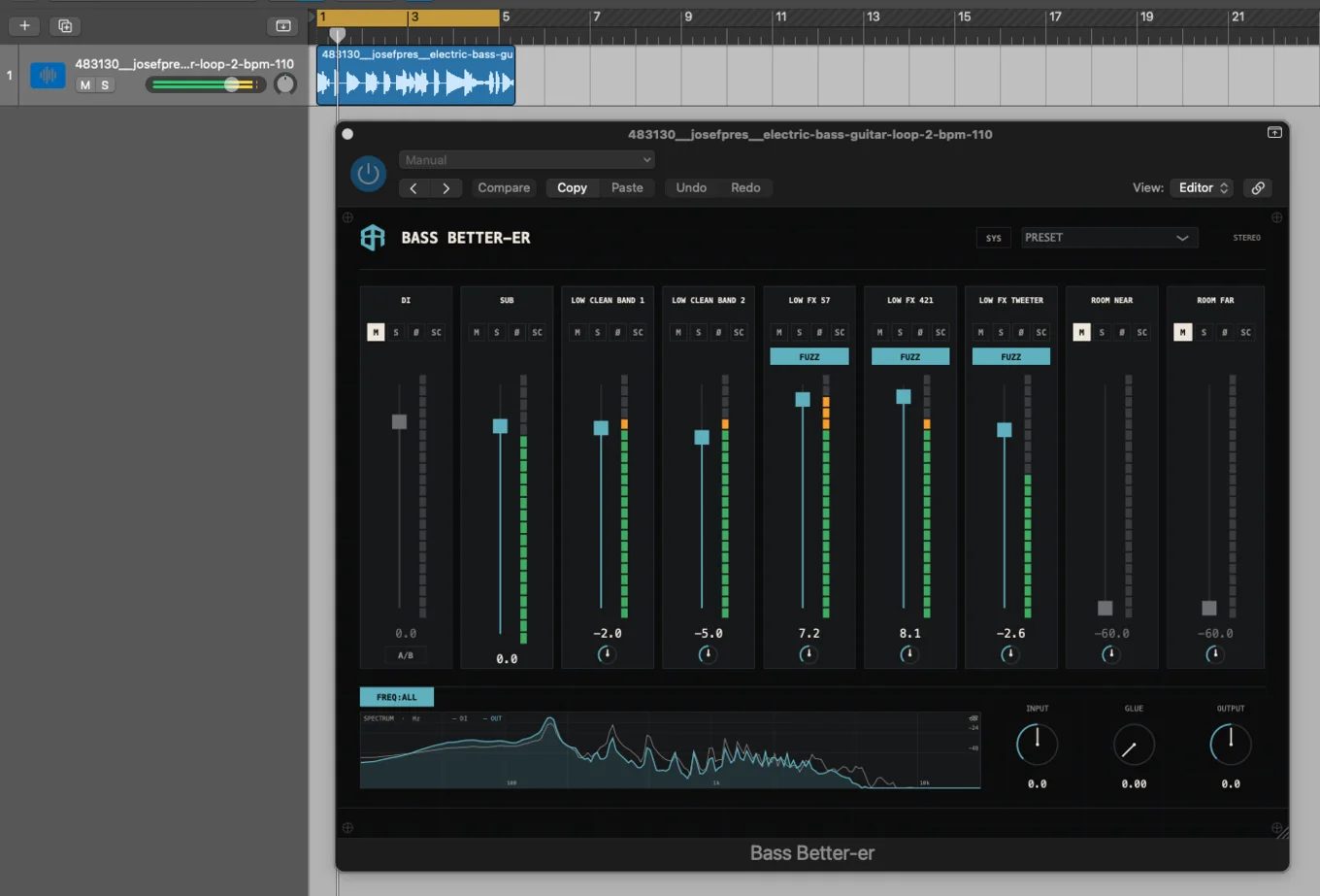This screenshot has height=896, width=1320.
Task: Click the -2.0 value of Low Clean Band 1
Action: click(608, 633)
